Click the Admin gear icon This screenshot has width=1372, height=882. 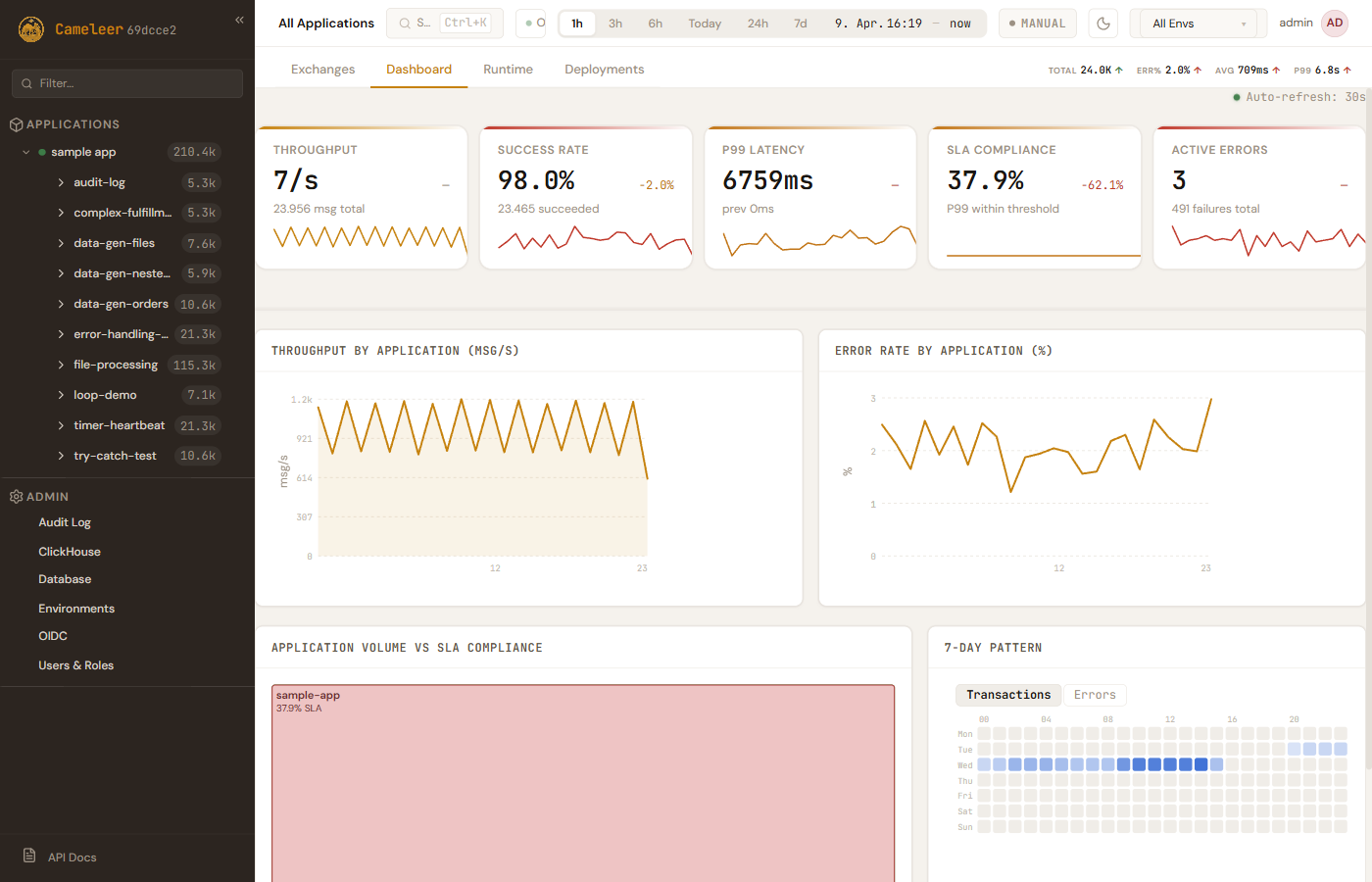point(16,497)
